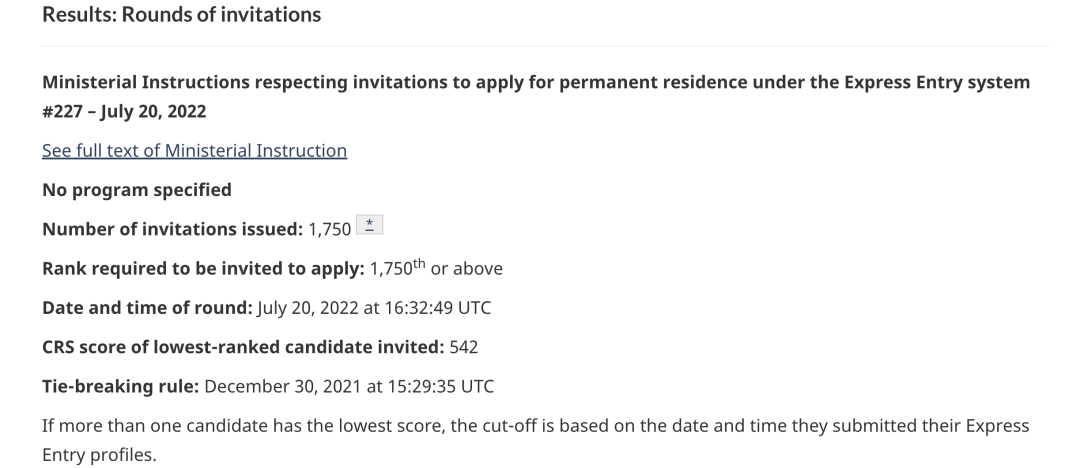Click the Number of invitations issued label
Viewport: 1080px width, 468px height.
[x=173, y=229]
